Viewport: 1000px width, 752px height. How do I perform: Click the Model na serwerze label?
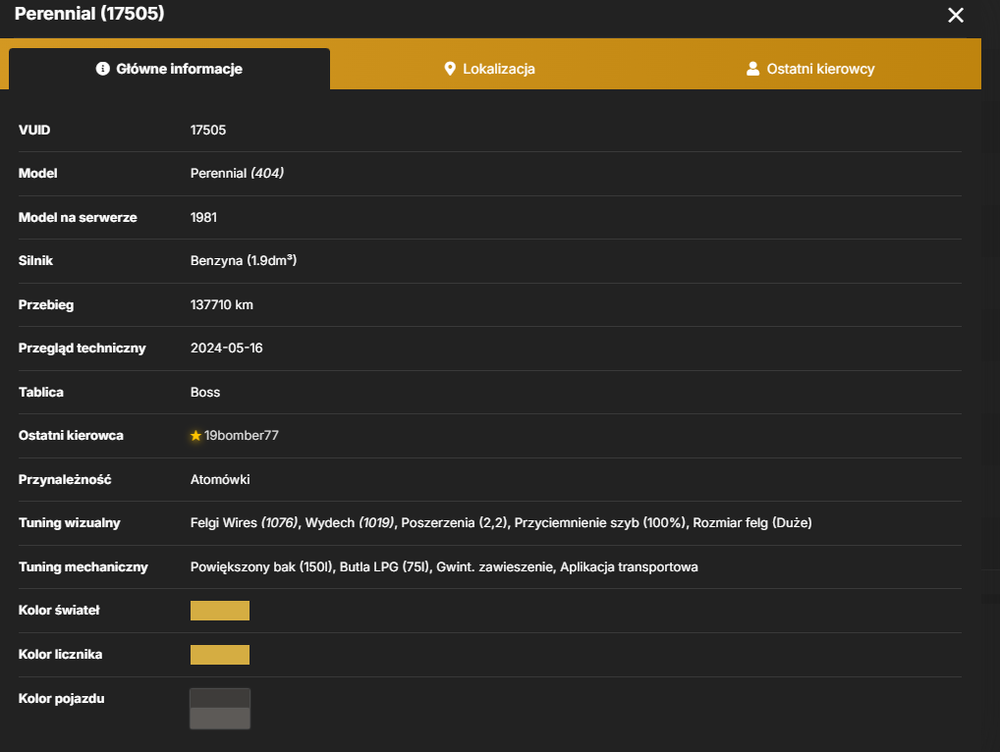78,217
